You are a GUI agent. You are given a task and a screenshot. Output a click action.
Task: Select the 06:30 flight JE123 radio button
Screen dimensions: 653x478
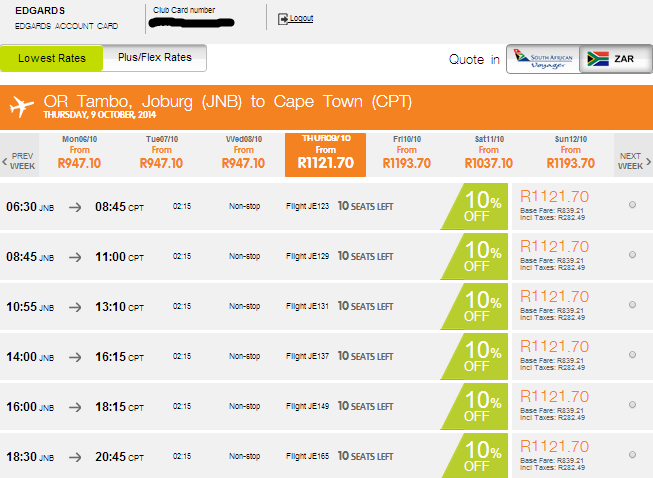point(632,204)
